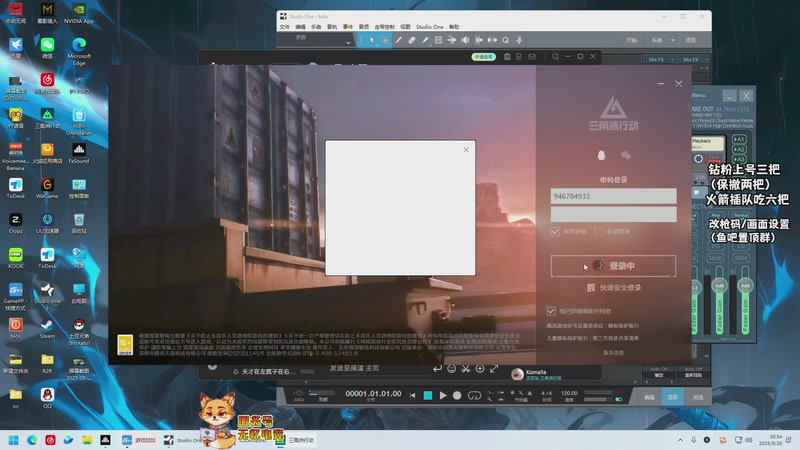This screenshot has height=450, width=800.
Task: Open the 编辑 menu in Studio One
Action: click(x=301, y=27)
